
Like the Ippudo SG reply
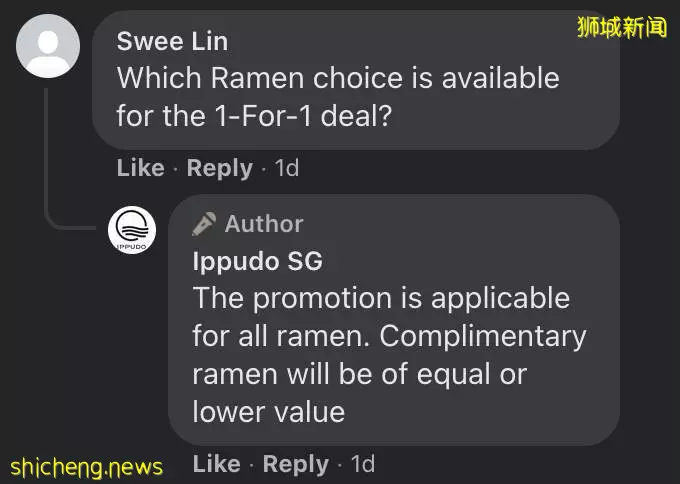pyautogui.click(x=216, y=464)
